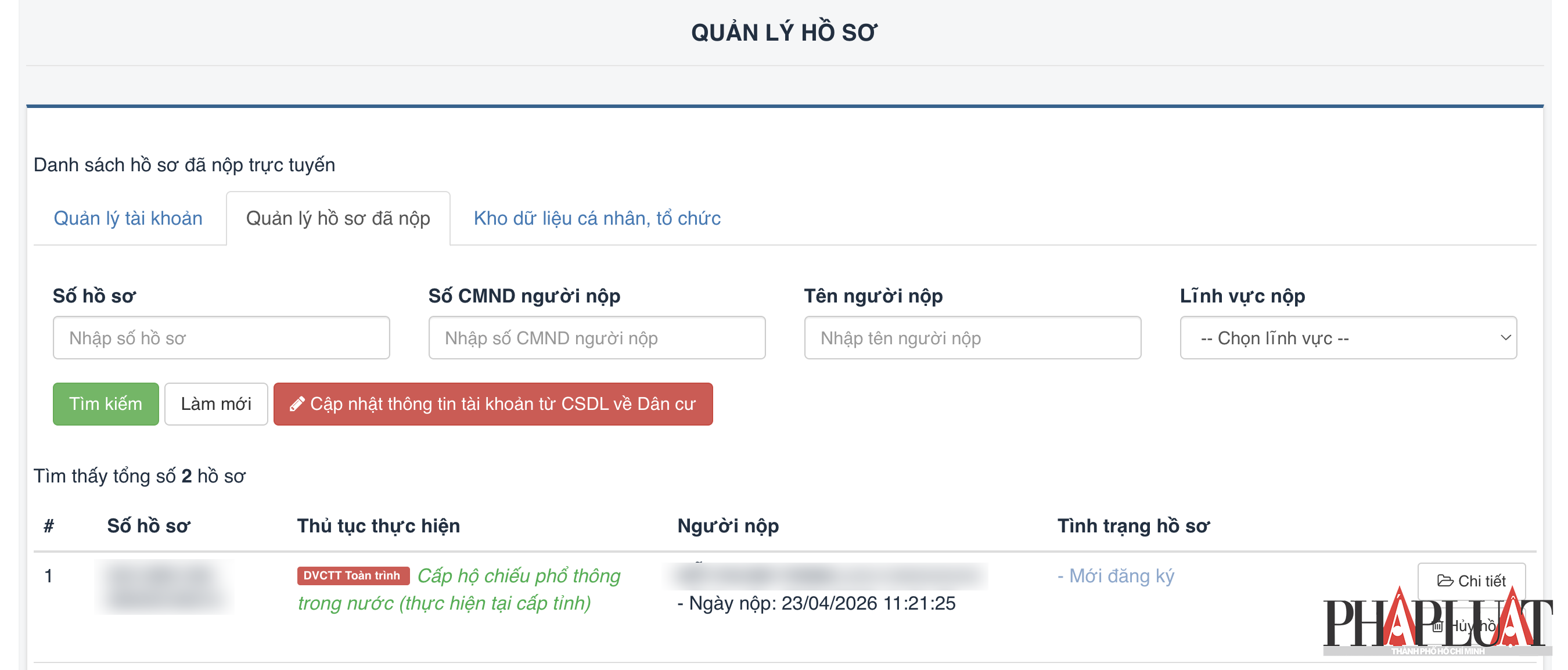Click the DVCTT Toàn trình red badge
The height and width of the screenshot is (670, 1568).
point(353,576)
